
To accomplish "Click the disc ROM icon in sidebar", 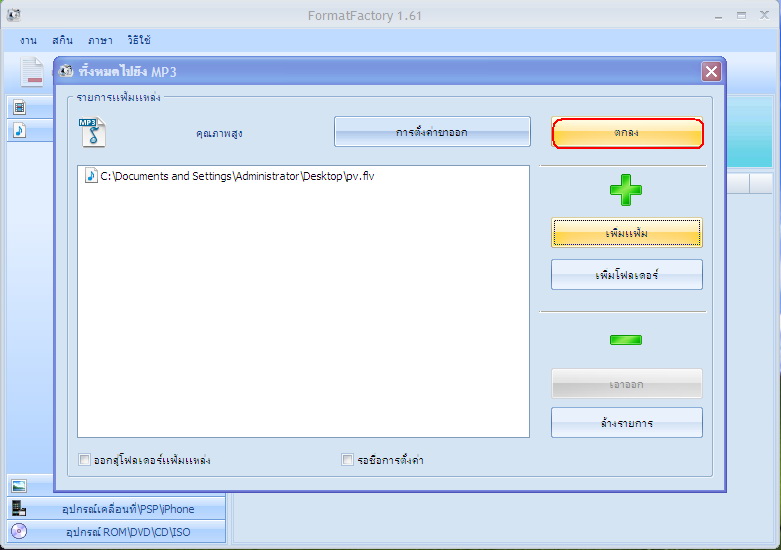I will pos(19,532).
